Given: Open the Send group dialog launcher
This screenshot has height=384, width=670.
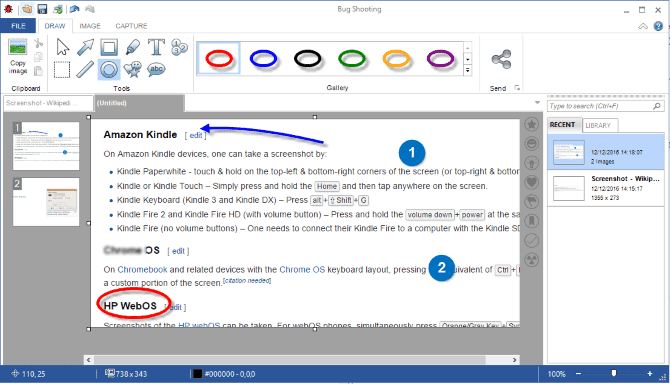Looking at the screenshot, I should click(517, 88).
